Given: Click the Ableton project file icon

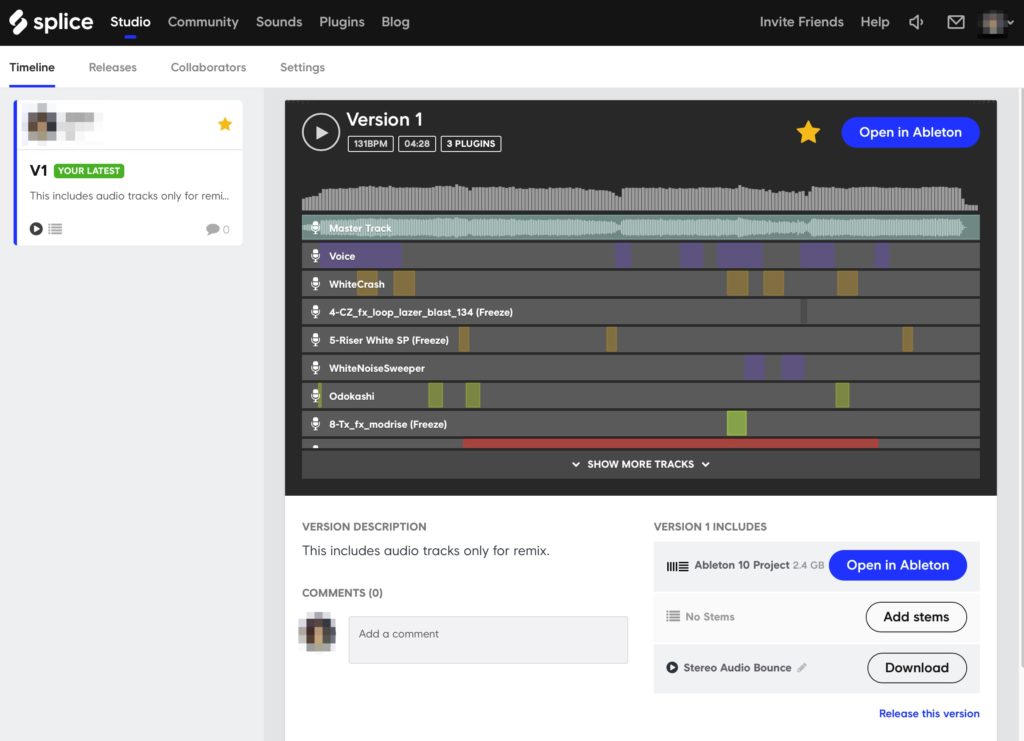Looking at the screenshot, I should 677,566.
